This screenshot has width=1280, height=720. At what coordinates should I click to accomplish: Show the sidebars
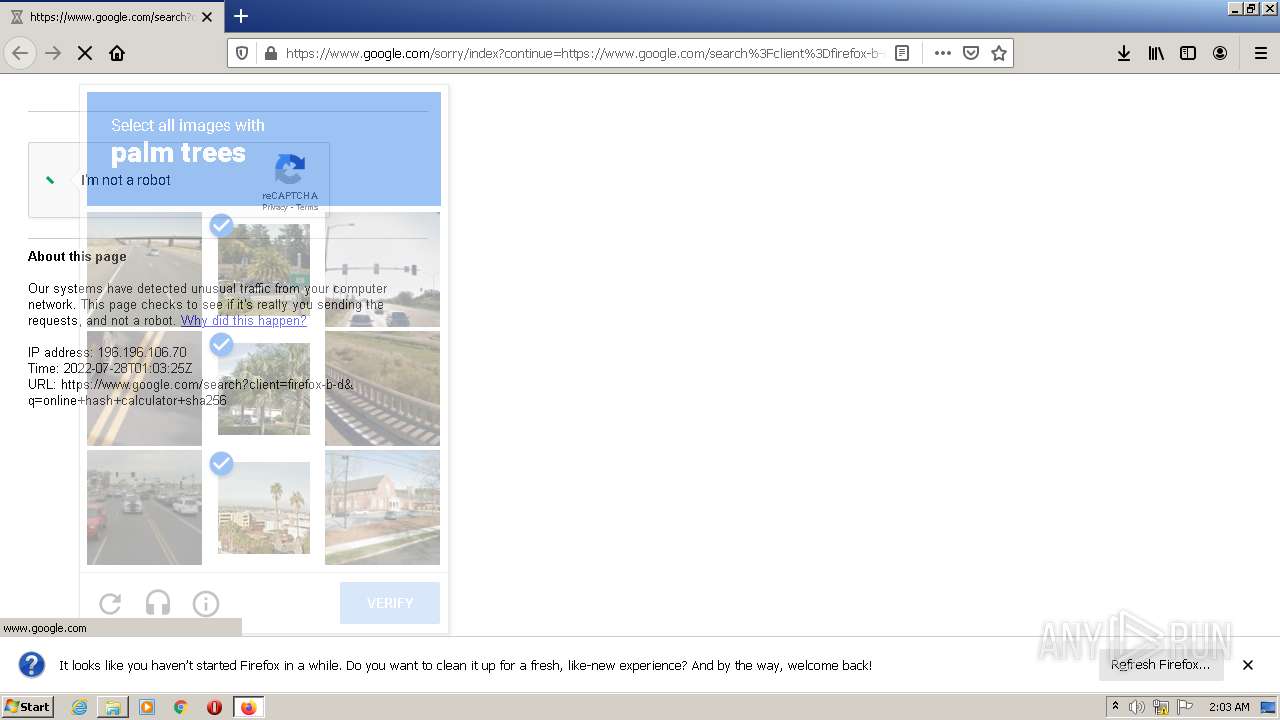(x=1188, y=53)
